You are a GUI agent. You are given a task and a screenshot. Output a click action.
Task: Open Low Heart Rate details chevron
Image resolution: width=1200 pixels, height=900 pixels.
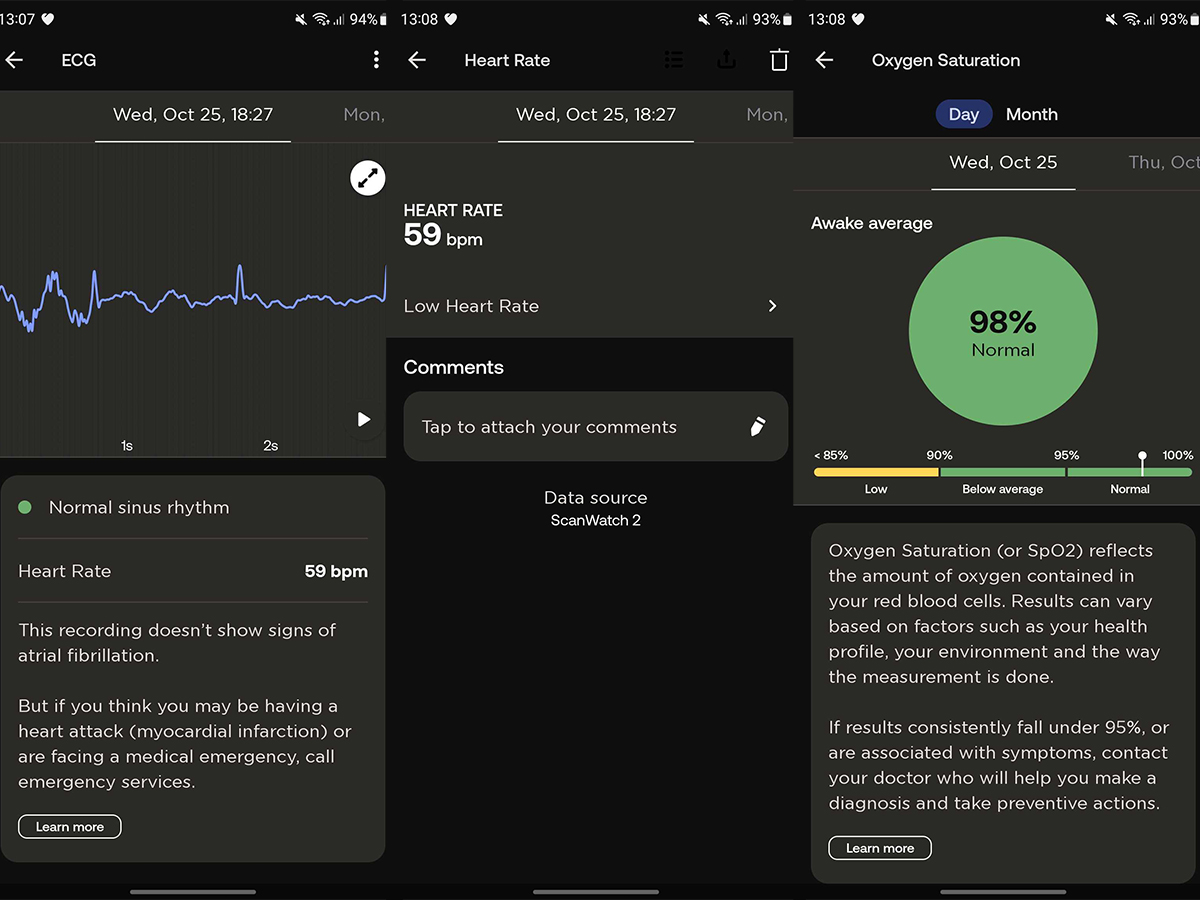point(771,306)
